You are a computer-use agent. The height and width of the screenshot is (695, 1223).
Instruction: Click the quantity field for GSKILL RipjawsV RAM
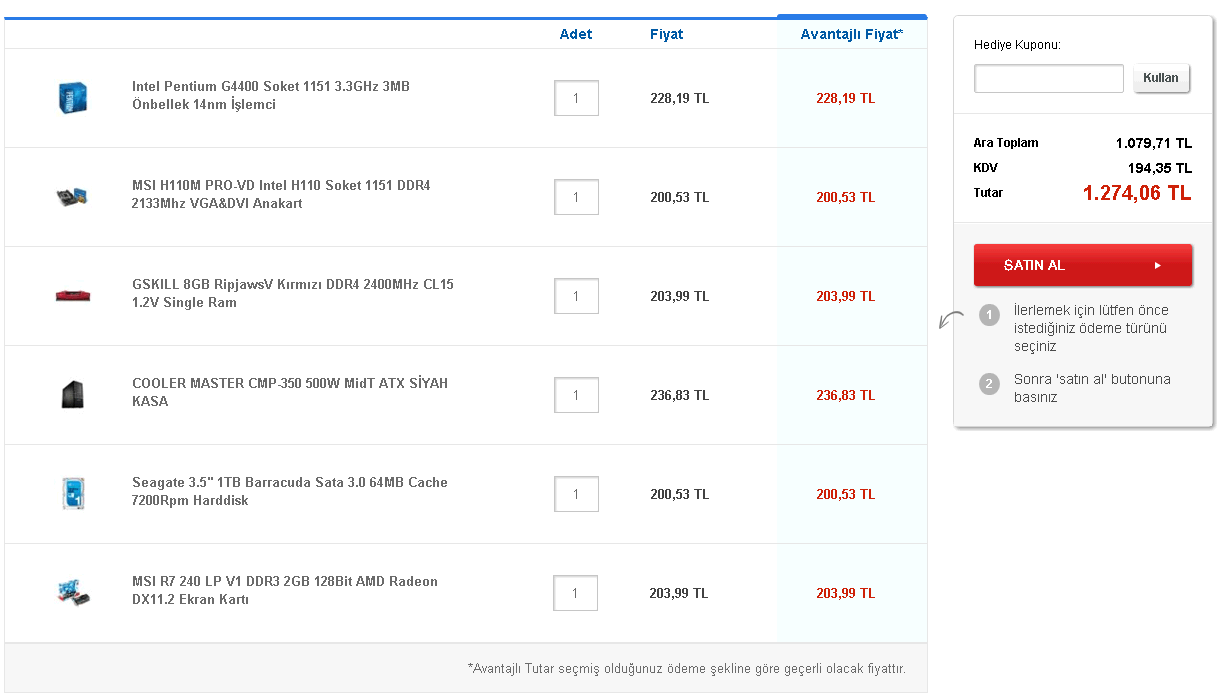click(x=576, y=296)
